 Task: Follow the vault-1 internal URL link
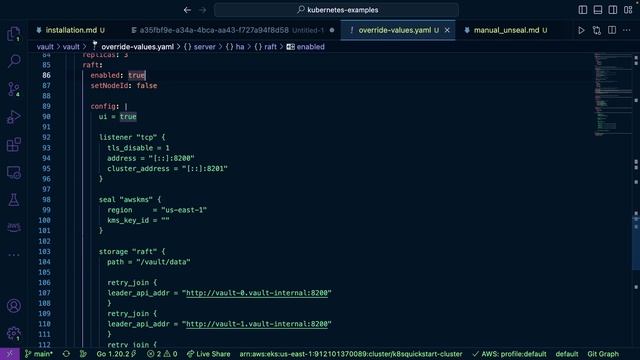point(257,324)
